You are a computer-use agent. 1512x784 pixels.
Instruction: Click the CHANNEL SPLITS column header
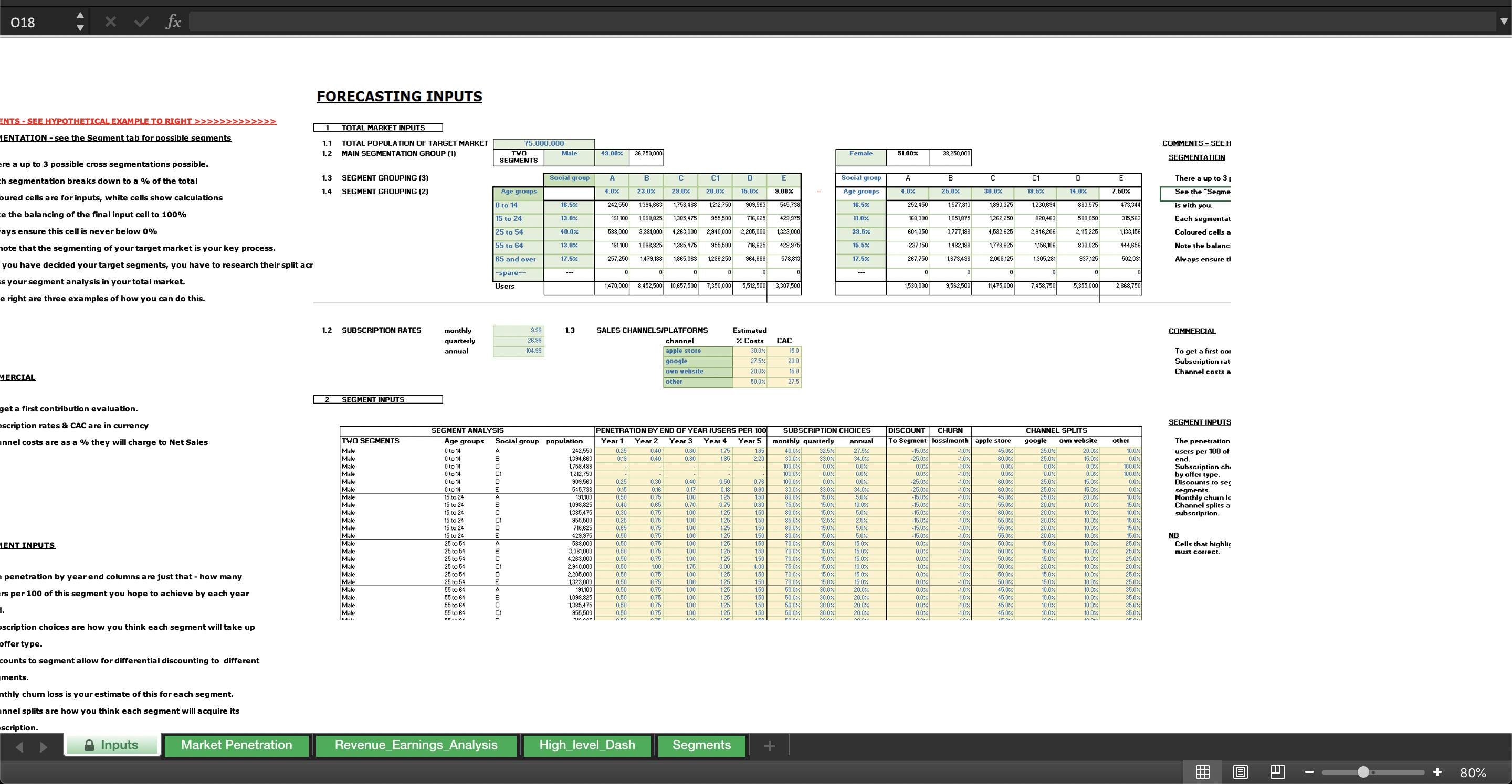[1056, 431]
